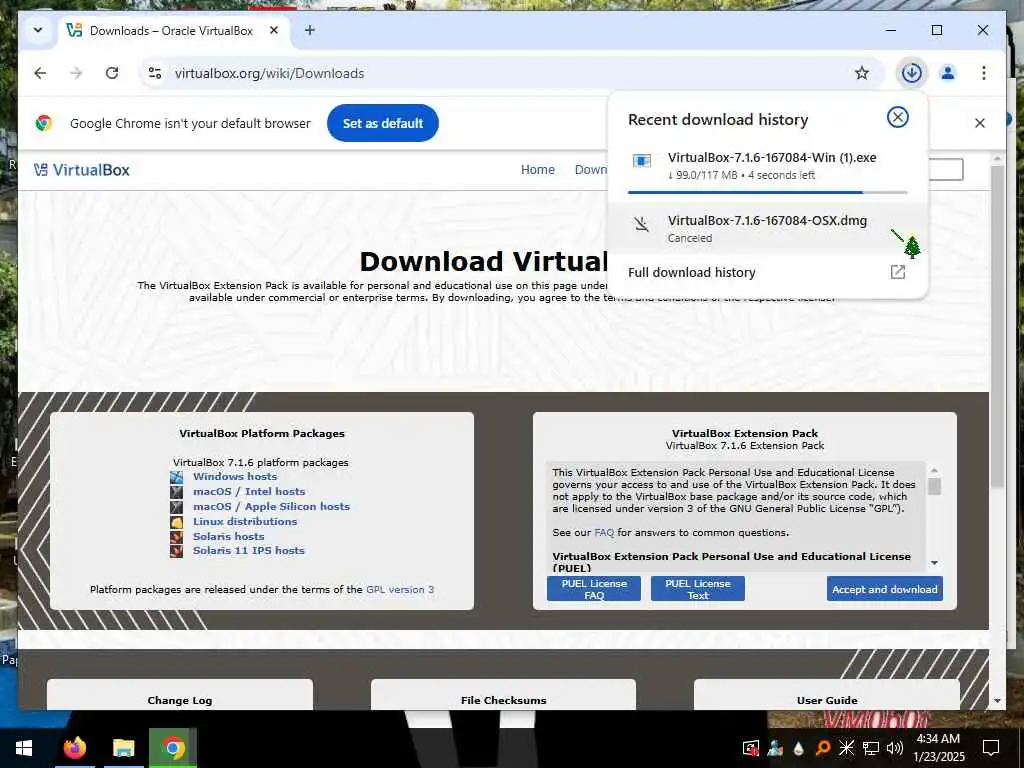Open a new tab with plus button
1024x768 pixels.
pos(310,30)
